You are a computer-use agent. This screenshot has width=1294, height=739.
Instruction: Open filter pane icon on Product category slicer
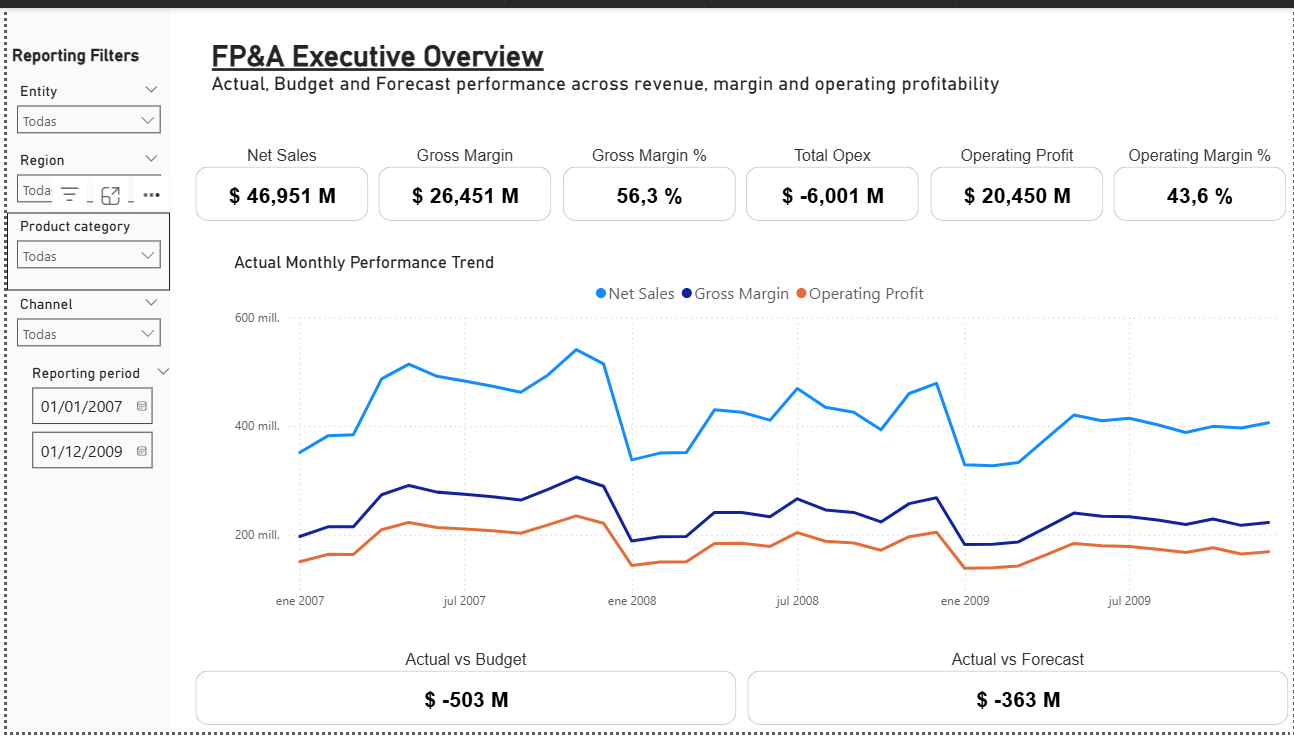(68, 194)
